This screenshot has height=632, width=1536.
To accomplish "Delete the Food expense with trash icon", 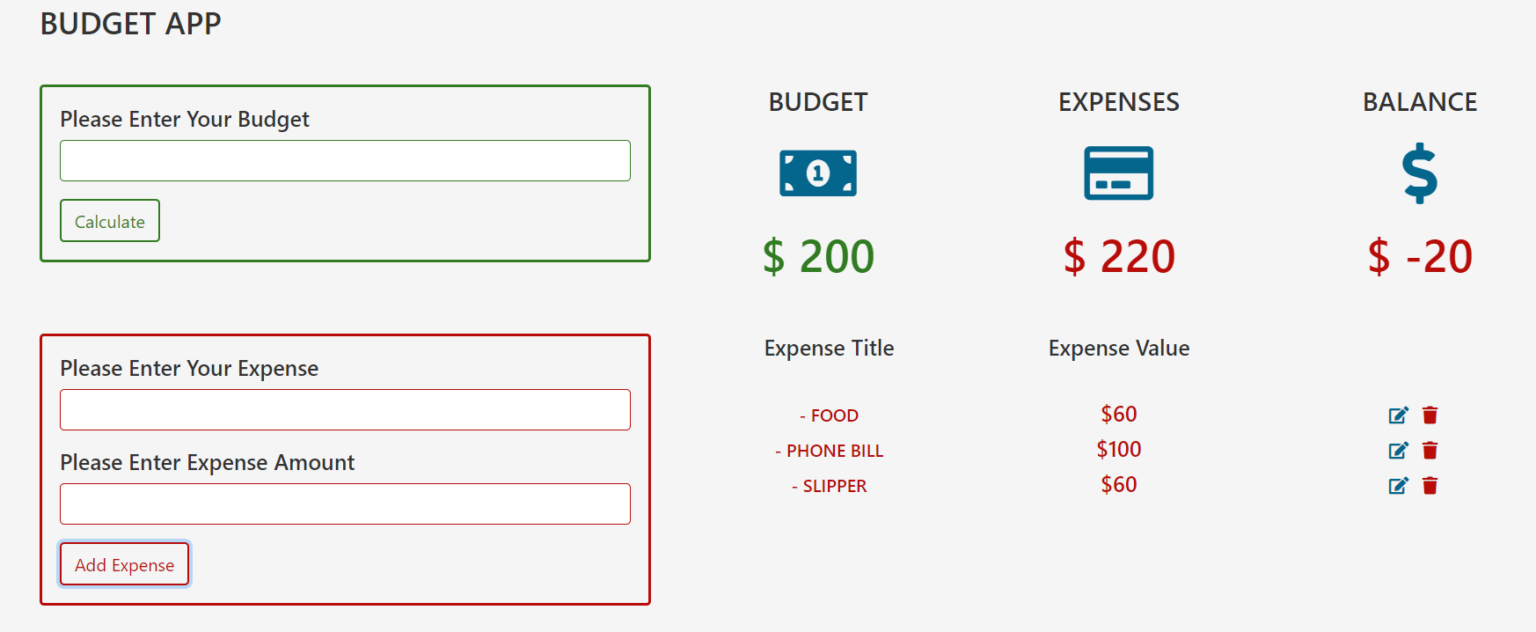I will click(1430, 415).
